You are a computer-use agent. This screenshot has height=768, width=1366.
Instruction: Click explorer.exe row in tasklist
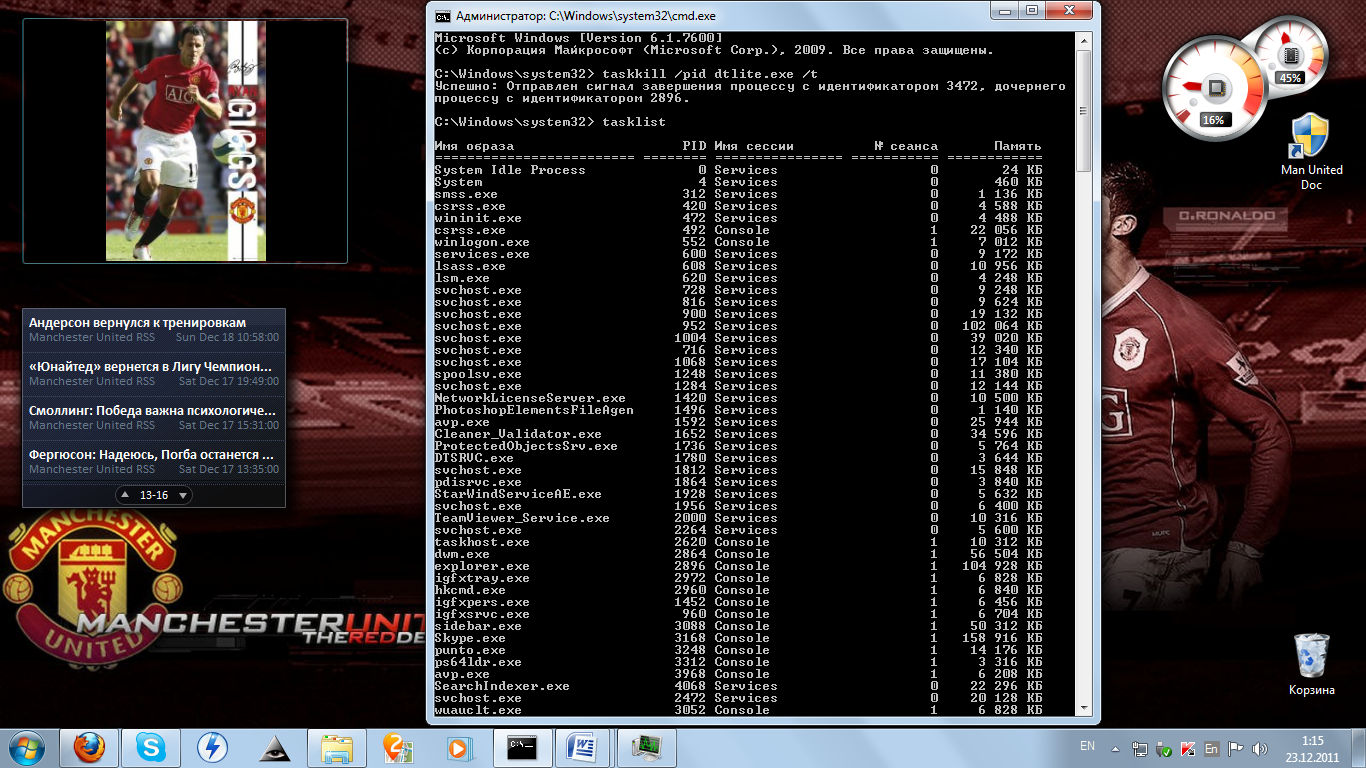[x=738, y=566]
